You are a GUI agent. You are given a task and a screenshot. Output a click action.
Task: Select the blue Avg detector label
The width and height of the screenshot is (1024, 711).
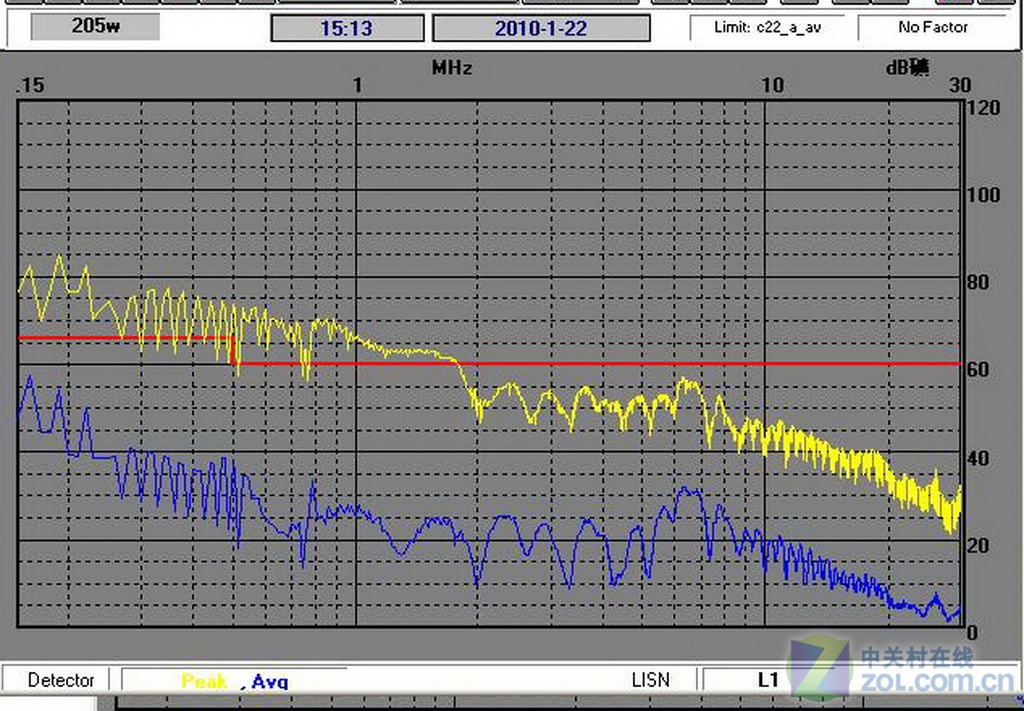pyautogui.click(x=269, y=681)
